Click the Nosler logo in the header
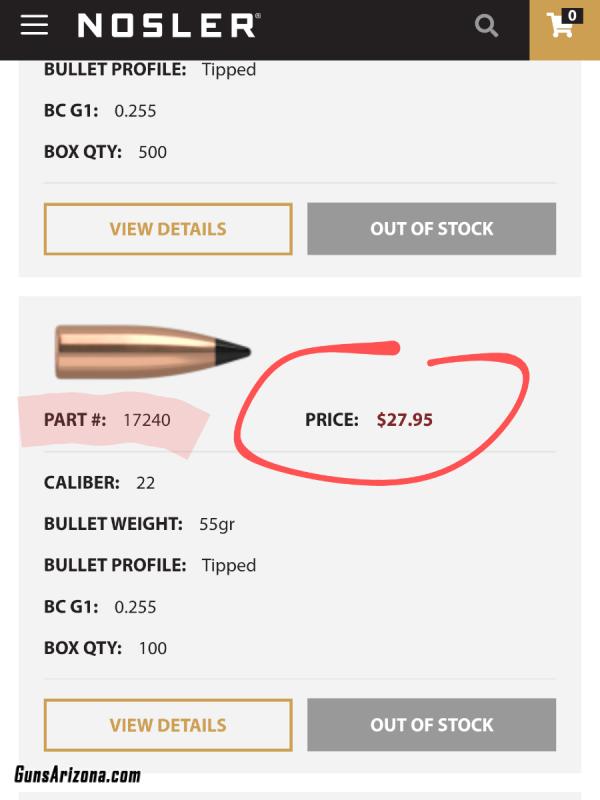 pyautogui.click(x=169, y=25)
